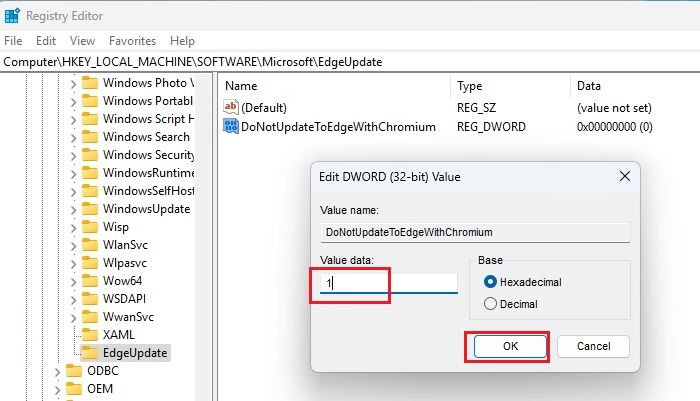
Task: Click the WindowsSelfHost folder icon
Action: coord(90,191)
